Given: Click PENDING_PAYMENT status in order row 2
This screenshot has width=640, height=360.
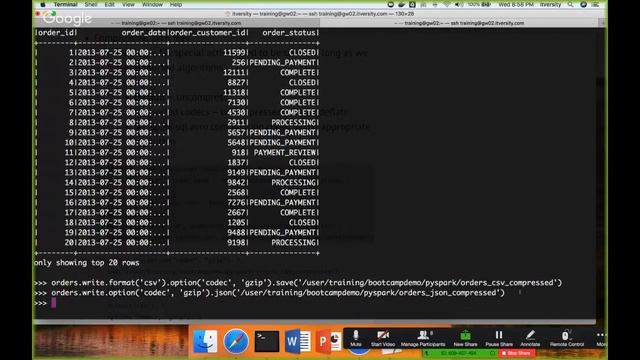Looking at the screenshot, I should pos(282,62).
